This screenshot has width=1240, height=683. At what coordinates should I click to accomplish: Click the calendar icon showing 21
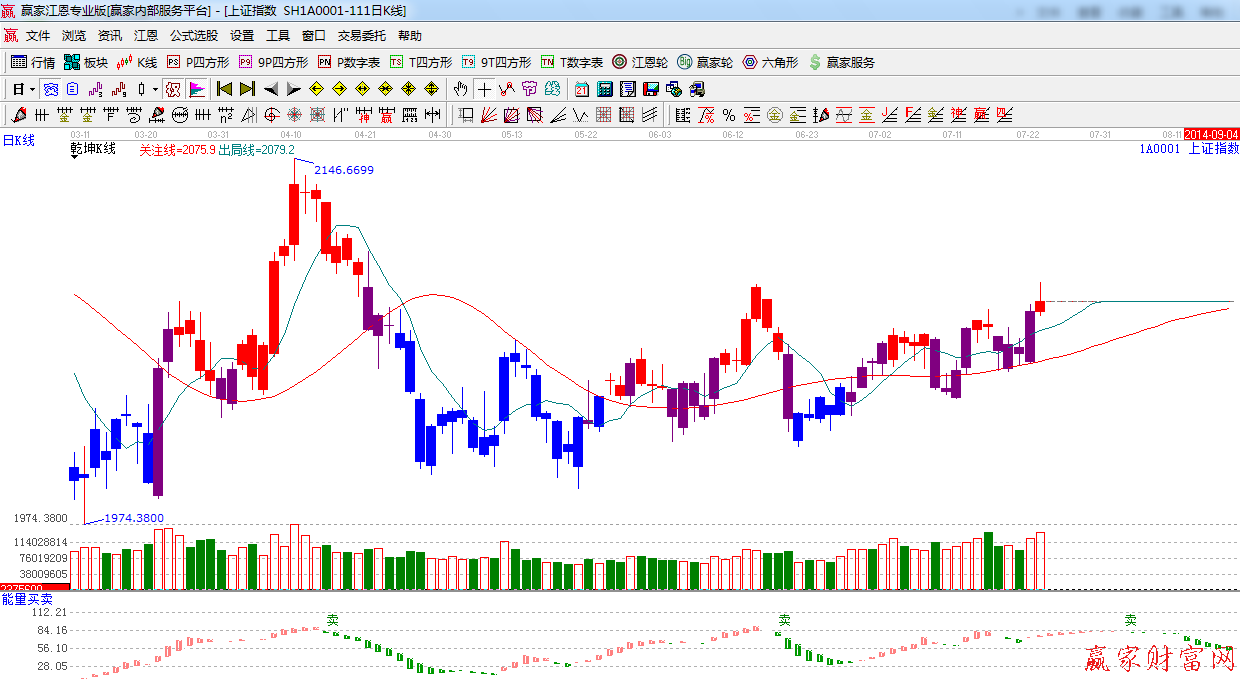(x=581, y=89)
